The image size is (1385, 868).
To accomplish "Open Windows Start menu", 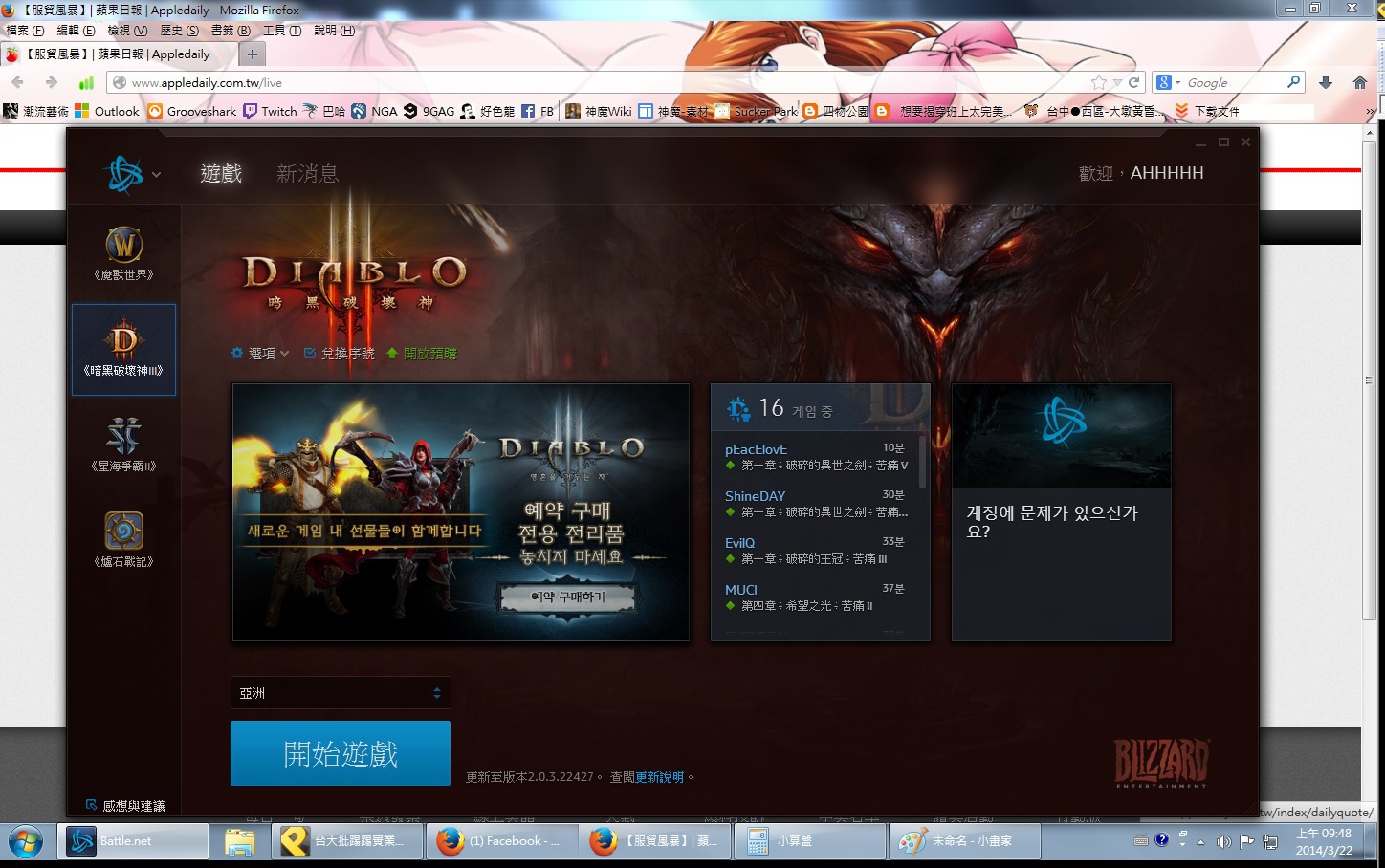I will [26, 841].
